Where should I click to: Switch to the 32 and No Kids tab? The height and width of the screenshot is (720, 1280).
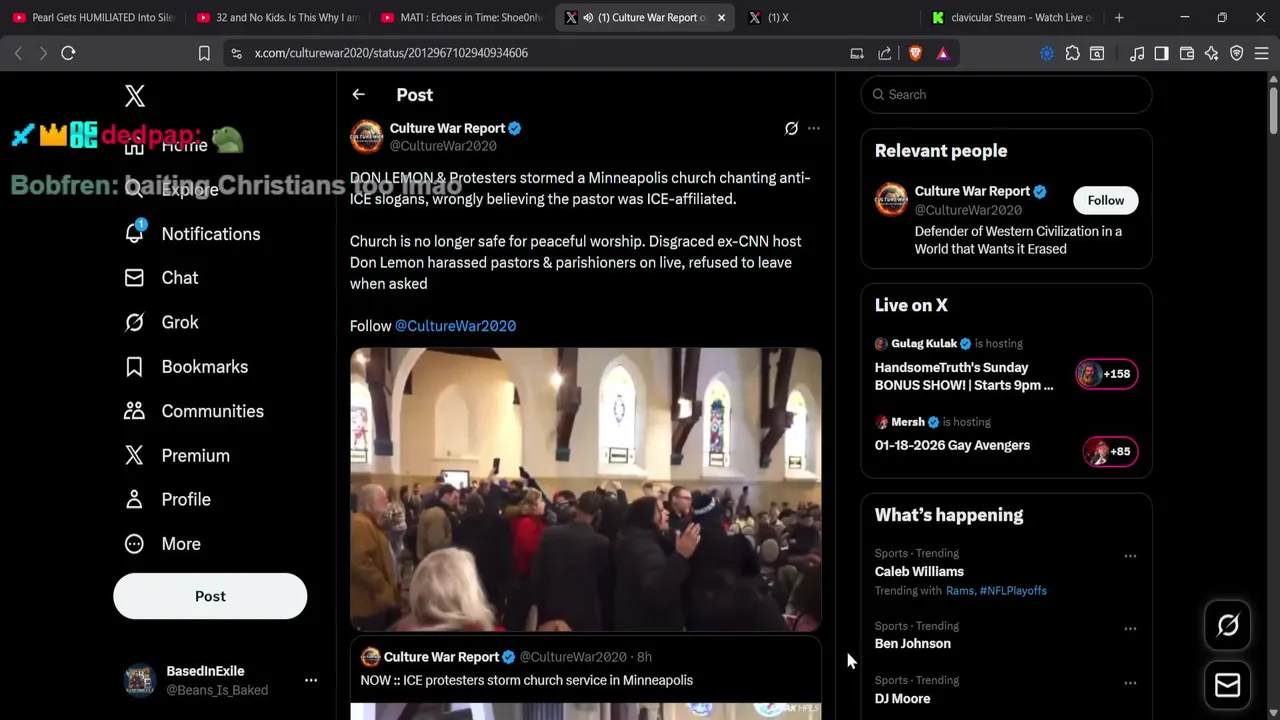click(x=278, y=17)
